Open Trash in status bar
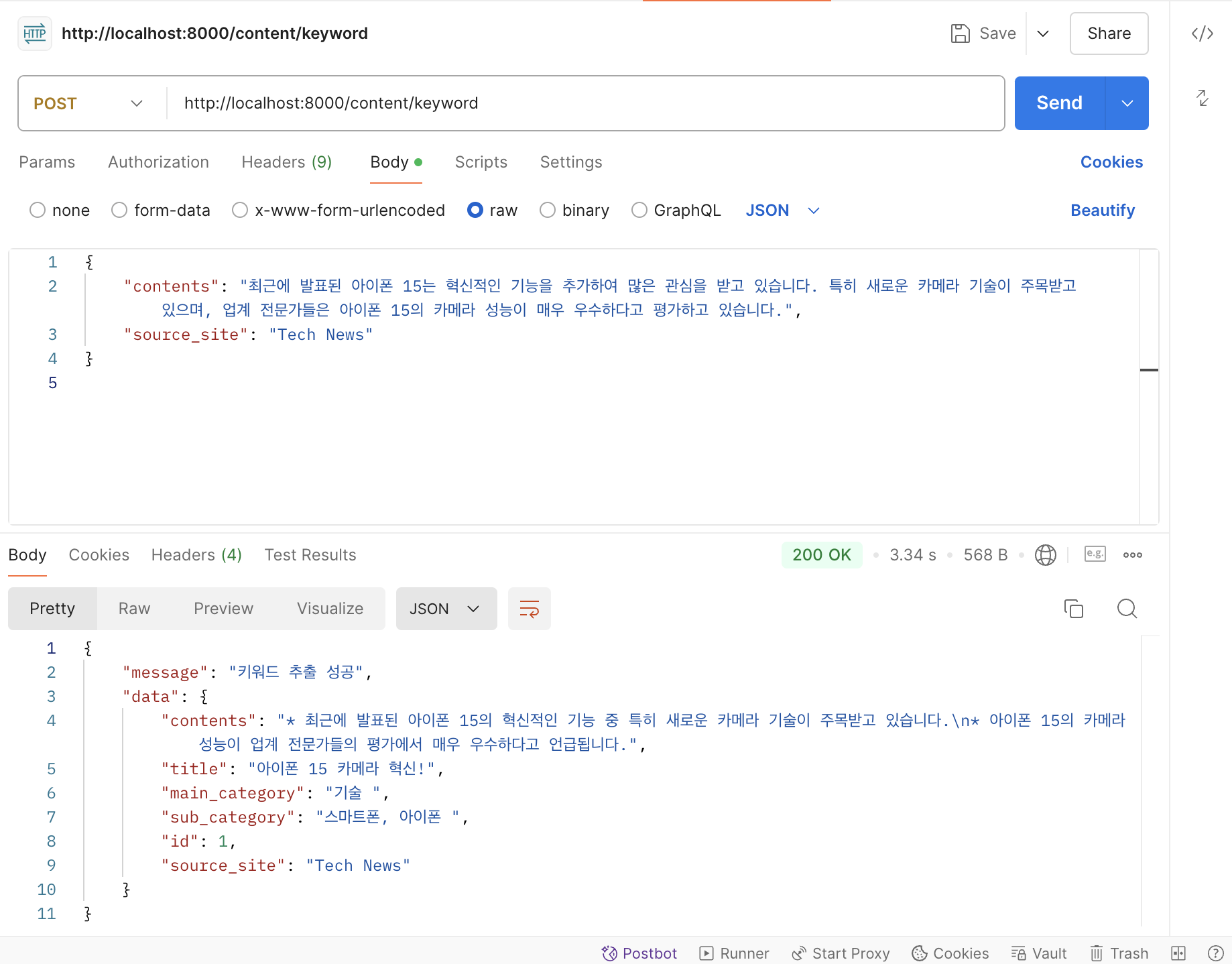Viewport: 1232px width, 964px height. click(x=1119, y=953)
